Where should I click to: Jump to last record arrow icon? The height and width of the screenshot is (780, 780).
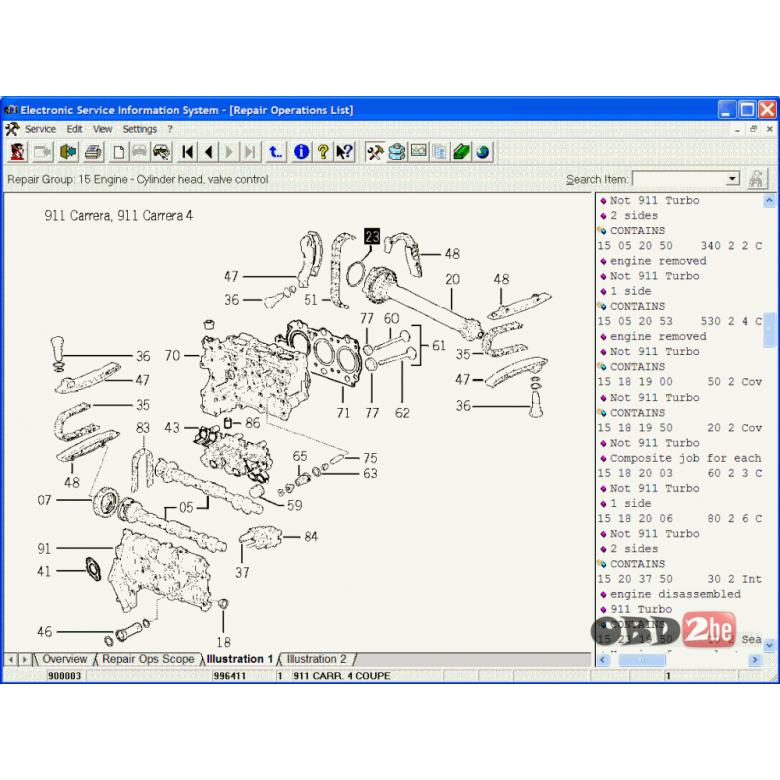(x=251, y=152)
